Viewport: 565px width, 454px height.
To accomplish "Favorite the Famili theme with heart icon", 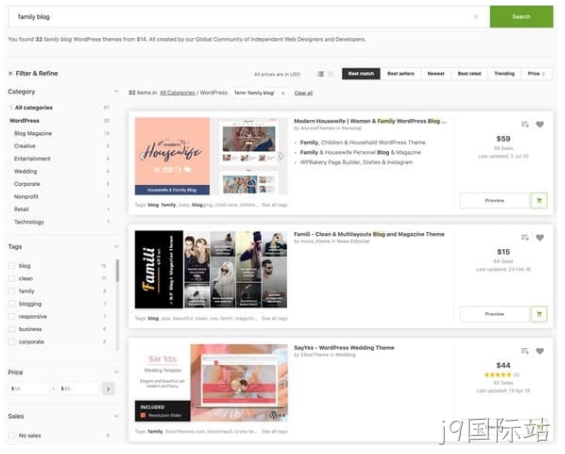I will (x=539, y=237).
